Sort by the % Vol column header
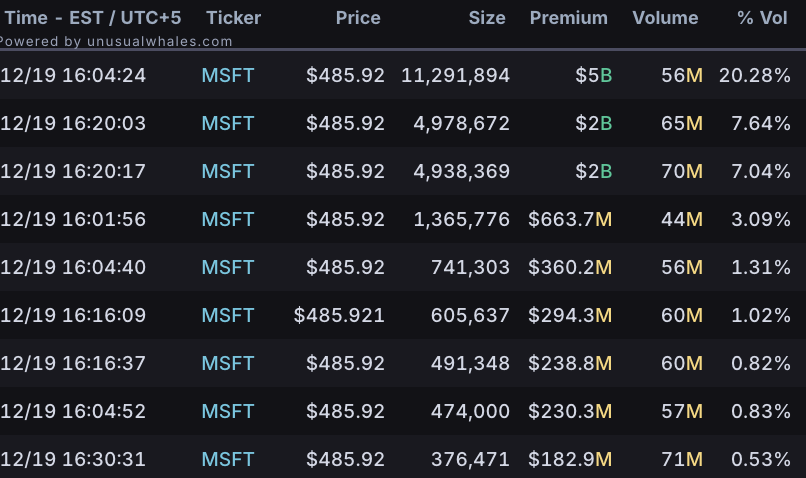The width and height of the screenshot is (806, 478). 762,18
